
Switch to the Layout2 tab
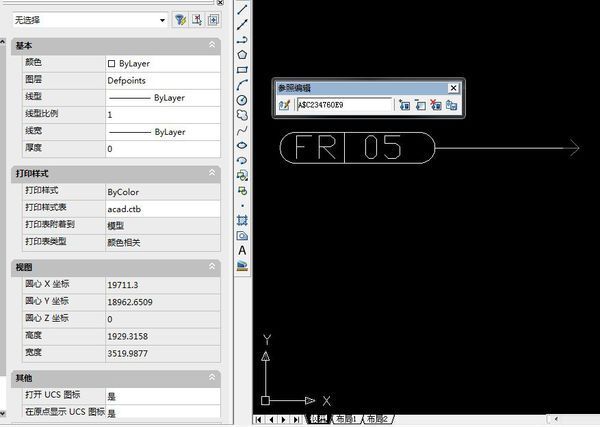coord(377,419)
